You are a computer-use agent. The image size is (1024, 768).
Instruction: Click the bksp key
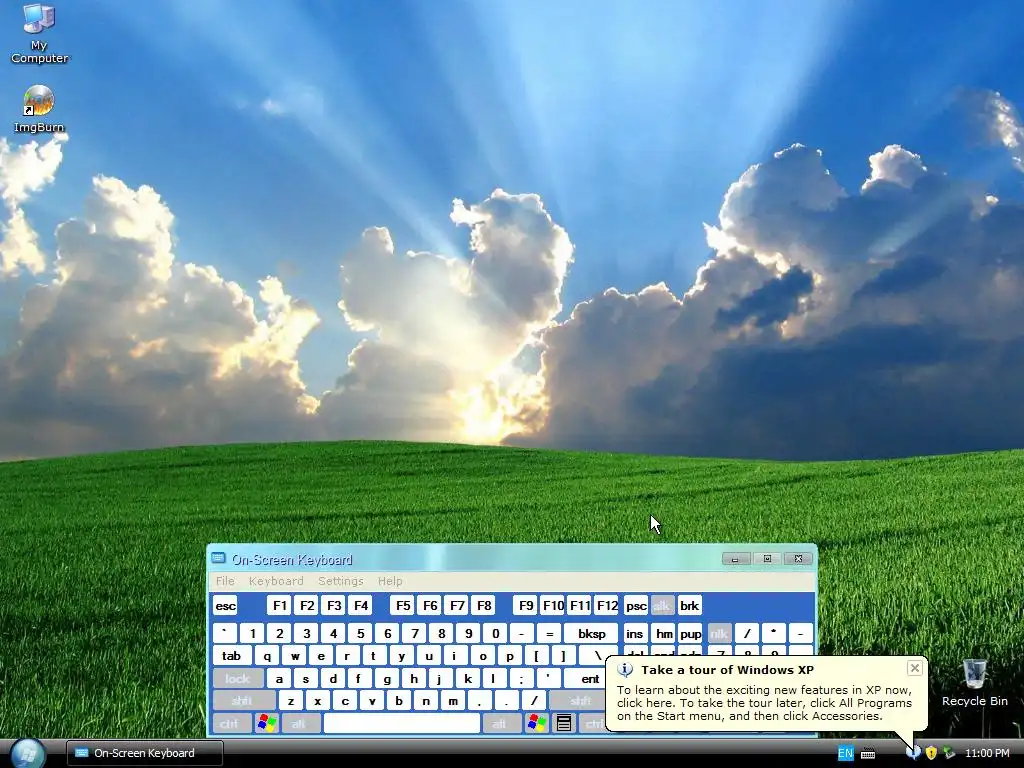591,633
